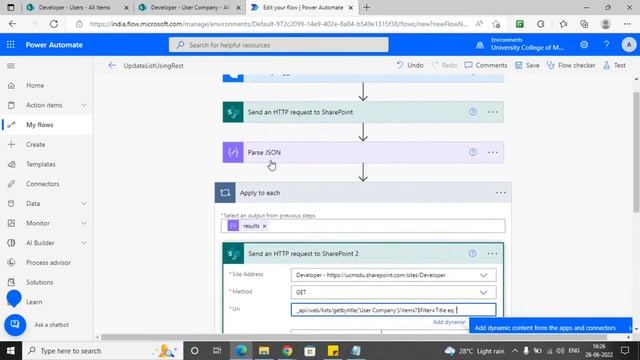Run Flow checker

tap(571, 65)
